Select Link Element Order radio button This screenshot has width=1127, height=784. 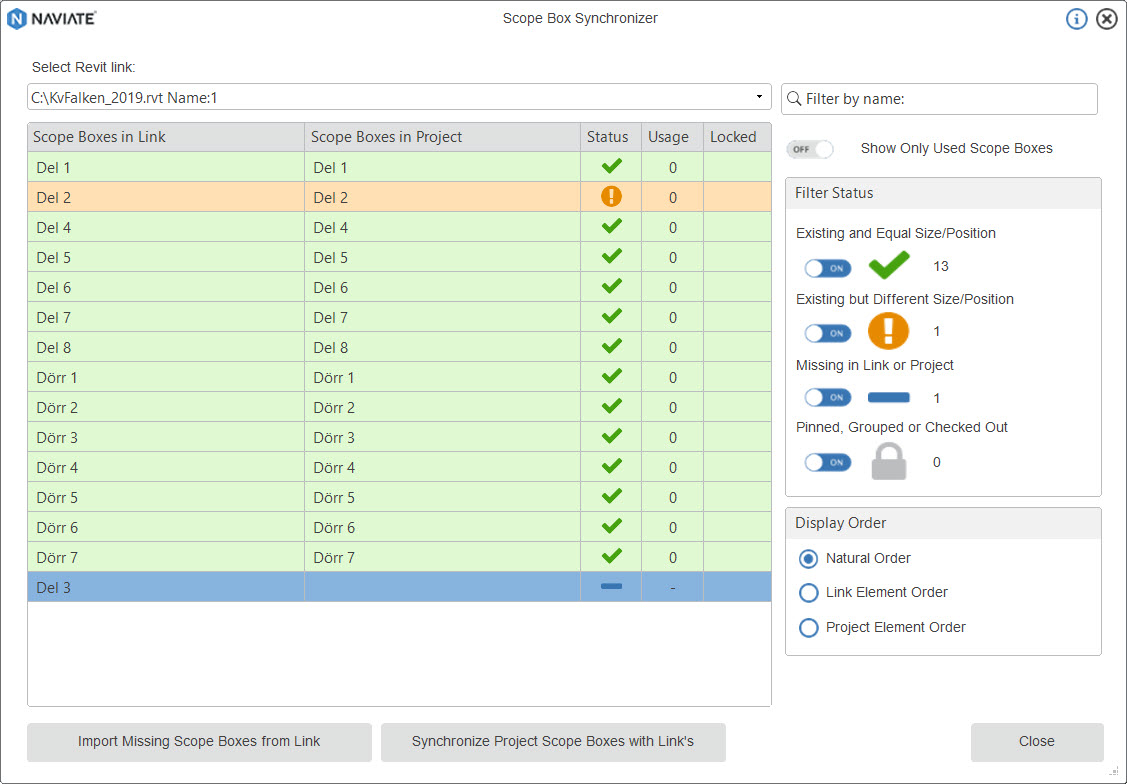click(x=809, y=593)
